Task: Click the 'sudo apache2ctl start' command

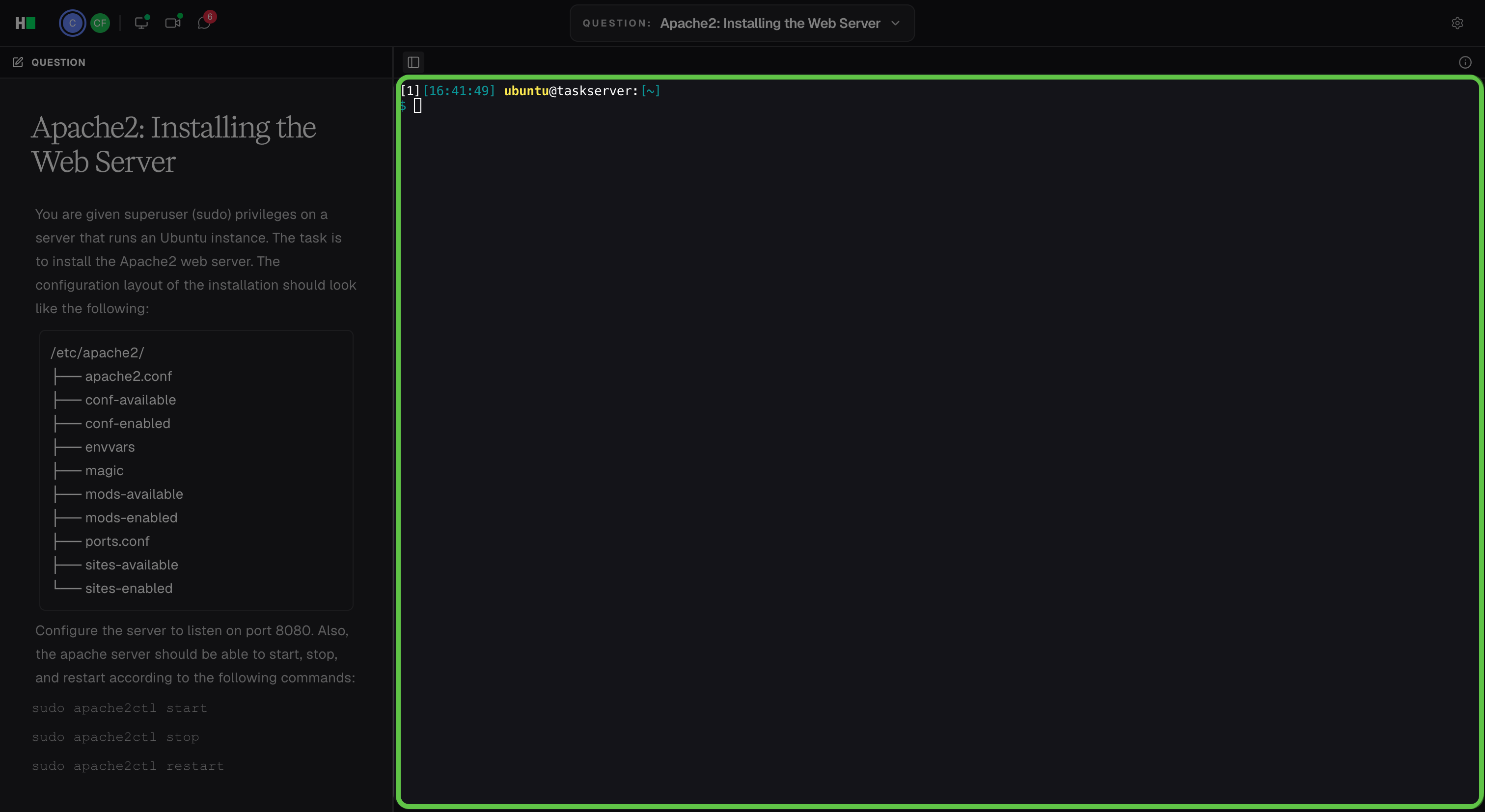Action: point(119,708)
